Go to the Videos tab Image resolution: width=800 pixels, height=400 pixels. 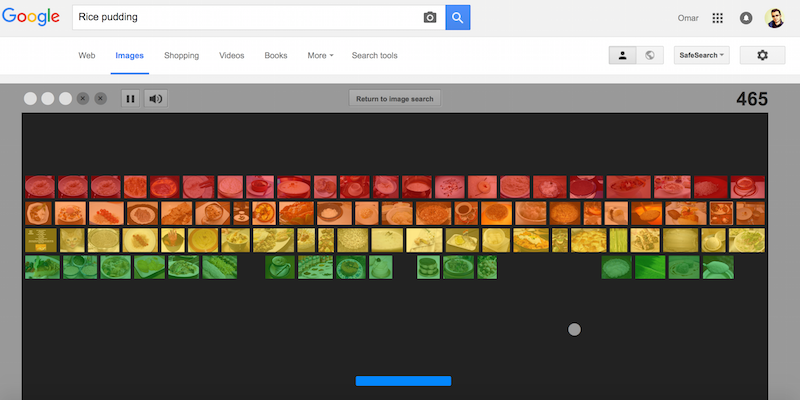(x=232, y=56)
